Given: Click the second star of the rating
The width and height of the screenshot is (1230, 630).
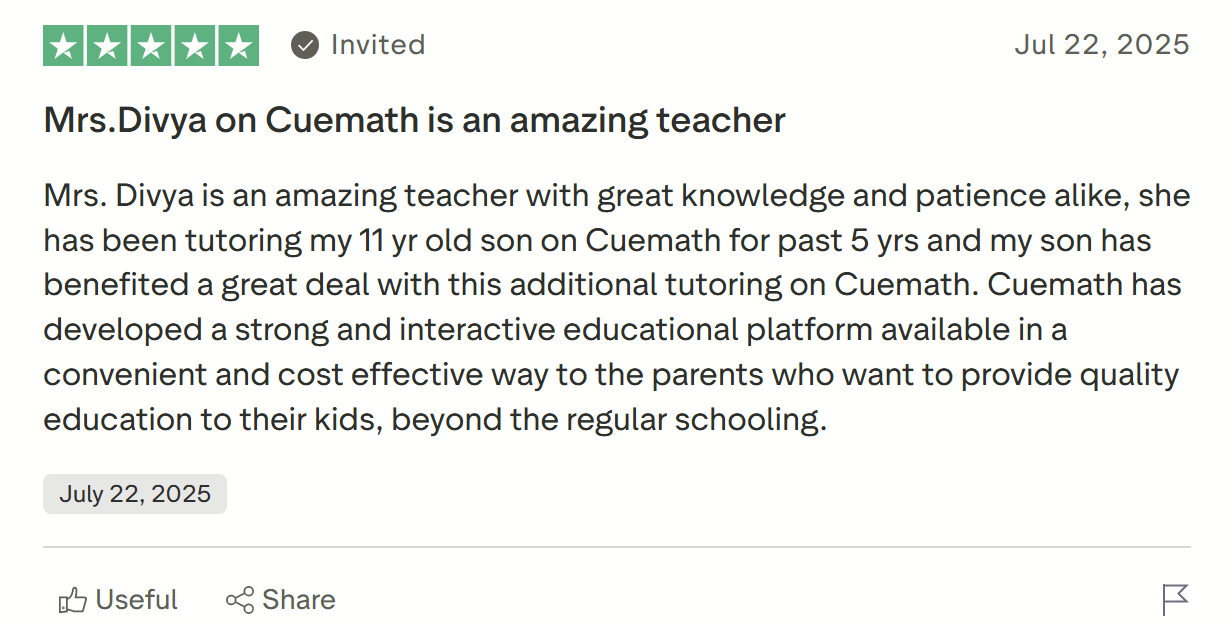Looking at the screenshot, I should coord(105,44).
